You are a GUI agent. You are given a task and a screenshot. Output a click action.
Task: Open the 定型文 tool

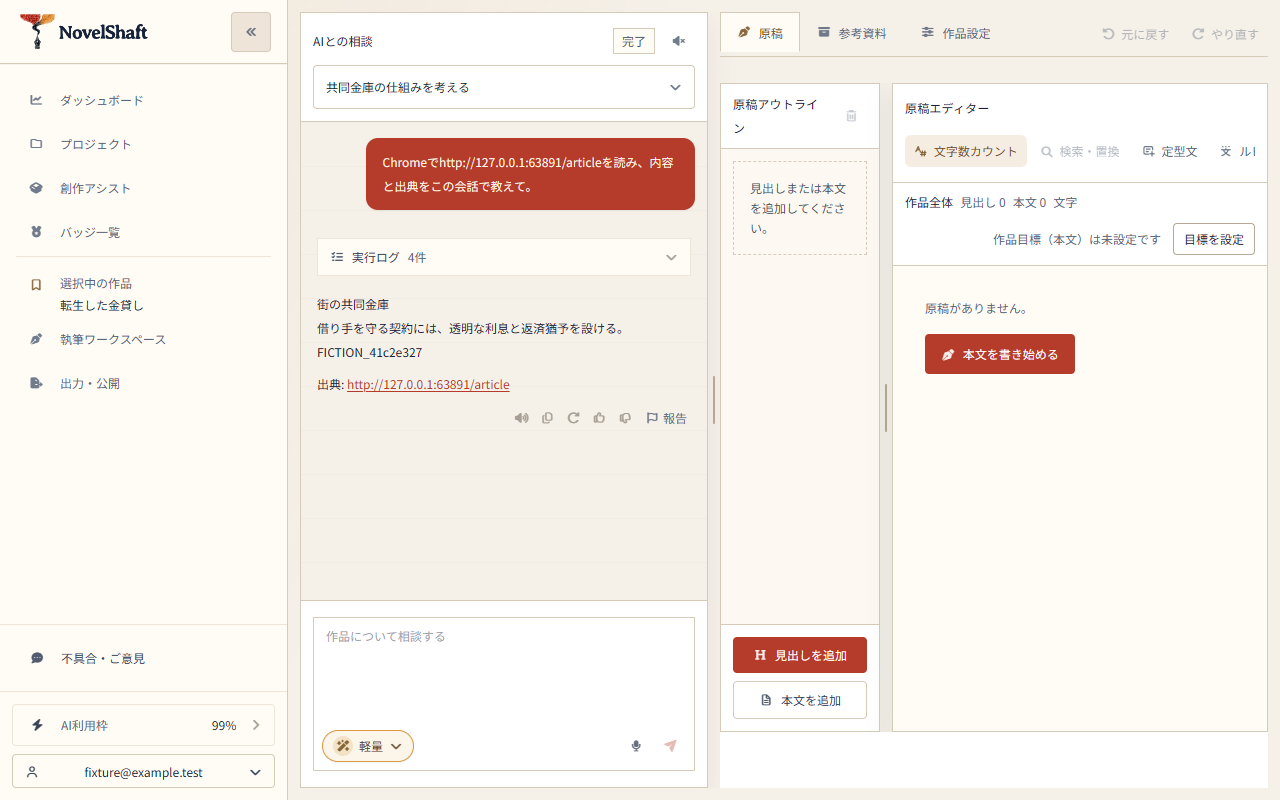pyautogui.click(x=1170, y=151)
